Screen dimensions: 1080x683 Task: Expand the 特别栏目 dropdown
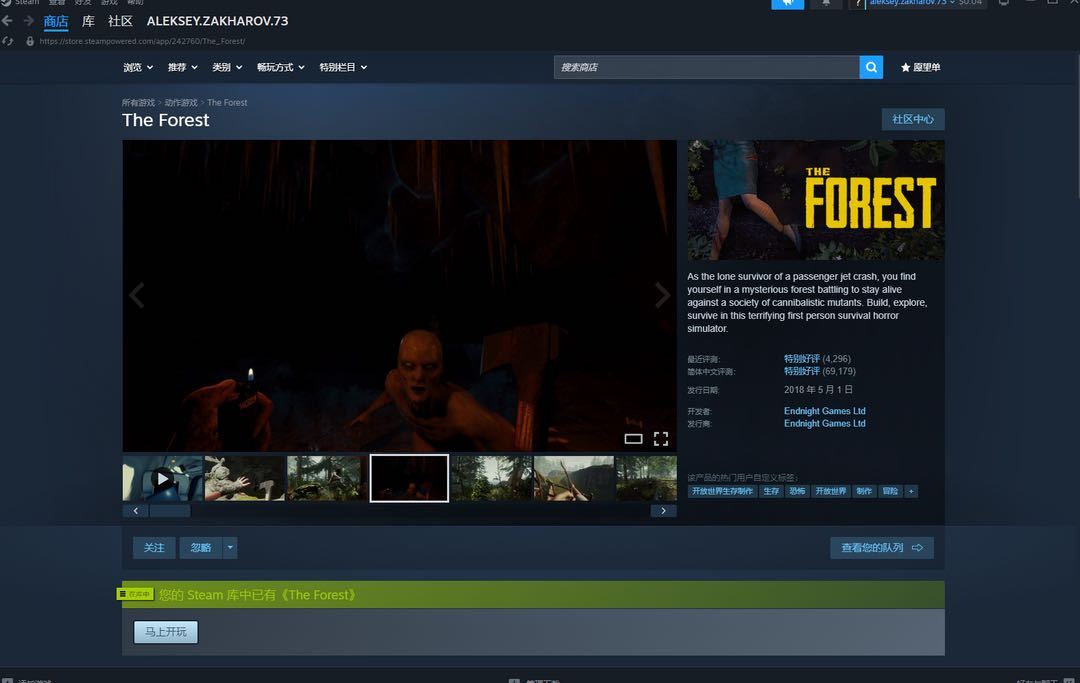[343, 67]
